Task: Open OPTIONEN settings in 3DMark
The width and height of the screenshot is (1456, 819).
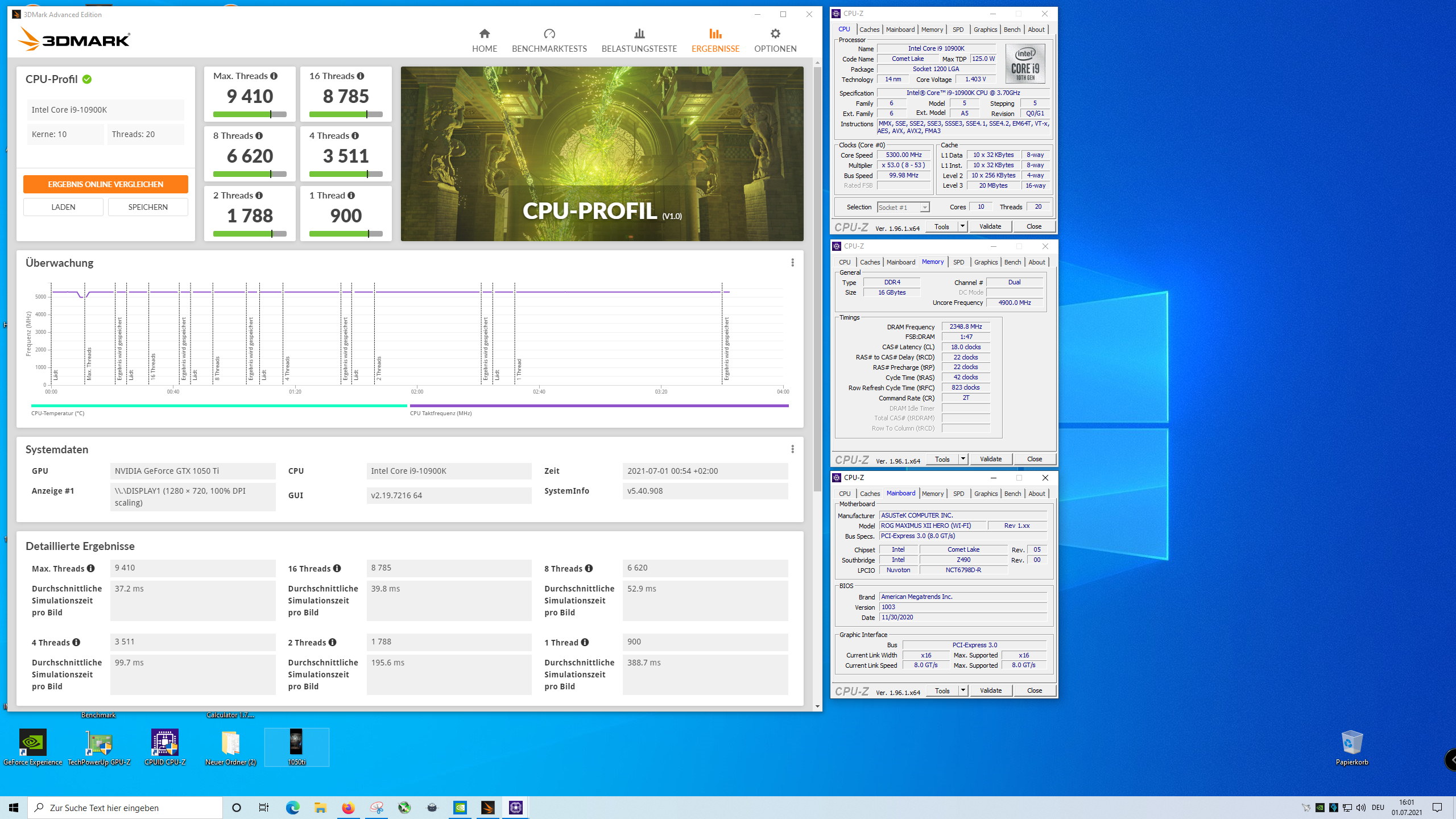Action: click(775, 41)
